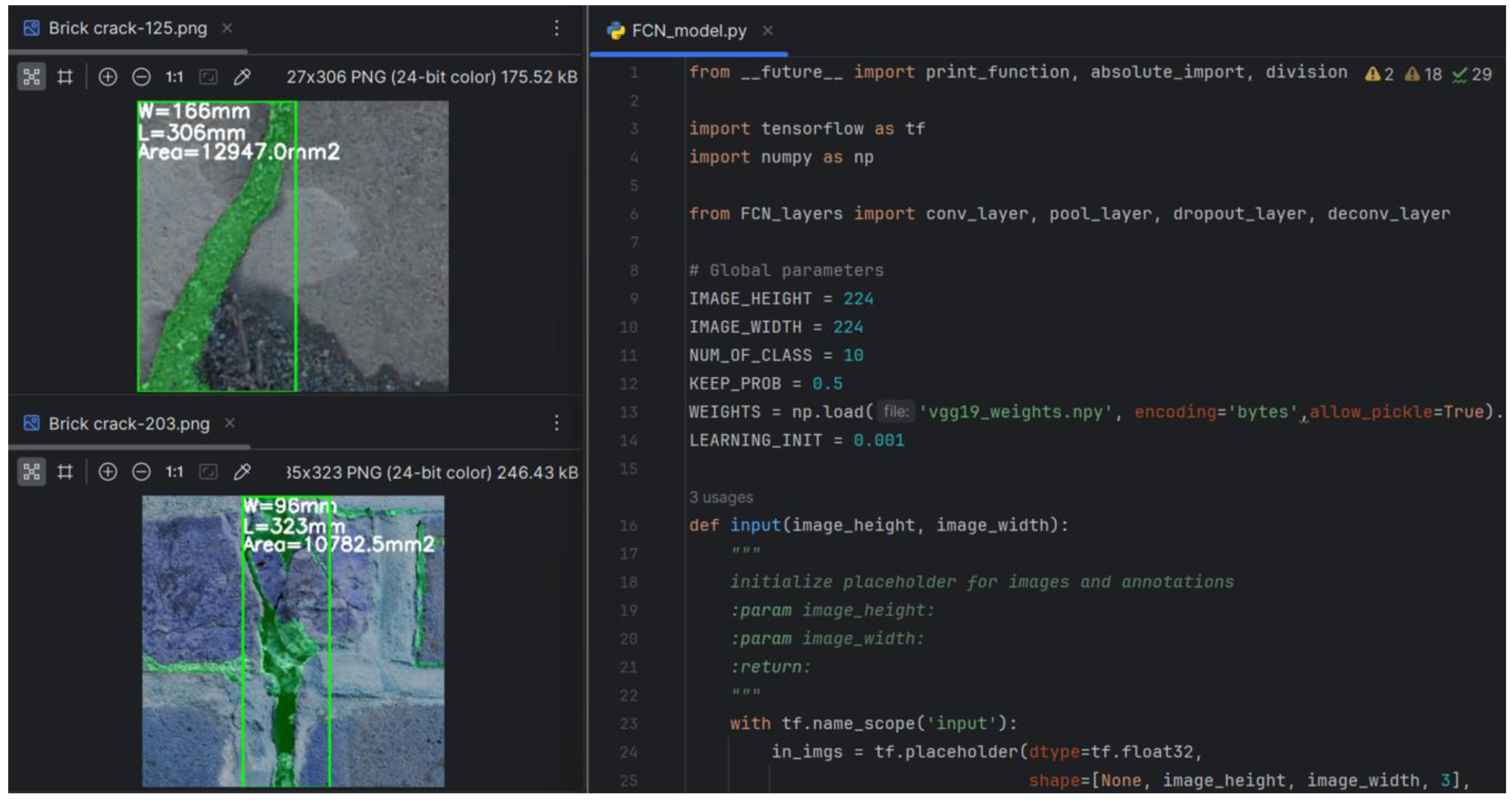This screenshot has height=800, width=1512.
Task: Toggle grid display in Brick crack-125 viewer
Action: (64, 77)
